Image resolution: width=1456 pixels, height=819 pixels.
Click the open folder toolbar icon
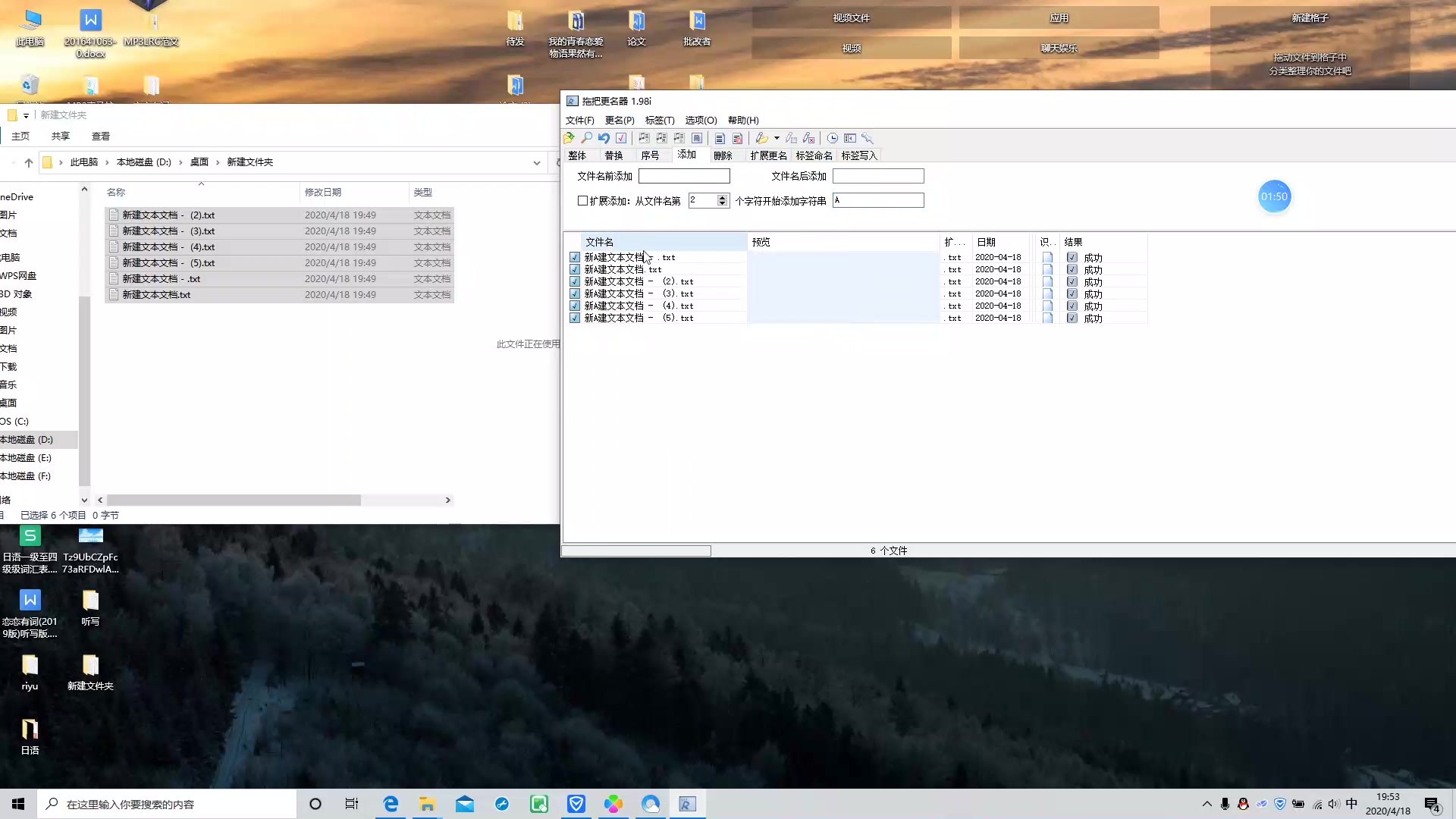click(x=569, y=138)
